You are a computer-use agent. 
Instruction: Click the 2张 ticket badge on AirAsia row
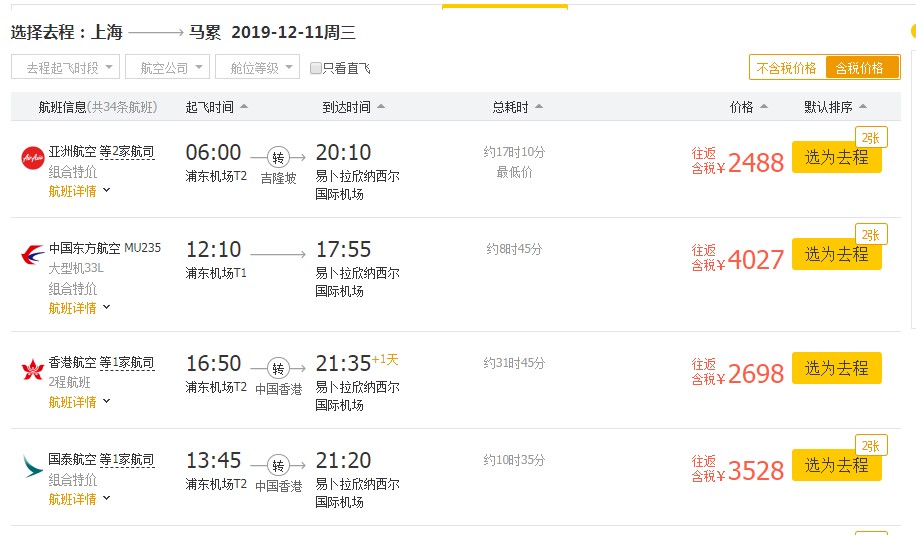871,137
